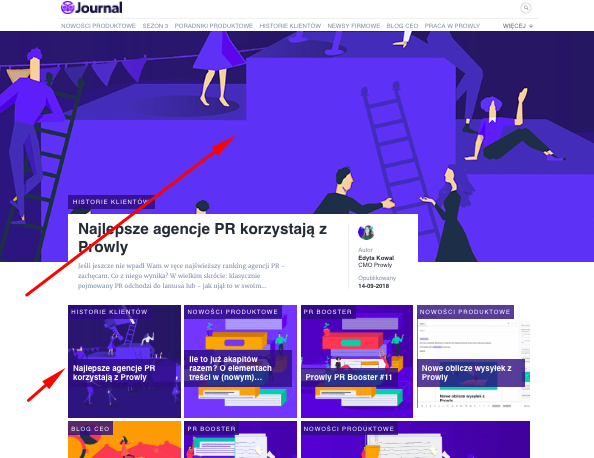Open the Ile to już akapitów razem card
The image size is (594, 458).
[240, 361]
